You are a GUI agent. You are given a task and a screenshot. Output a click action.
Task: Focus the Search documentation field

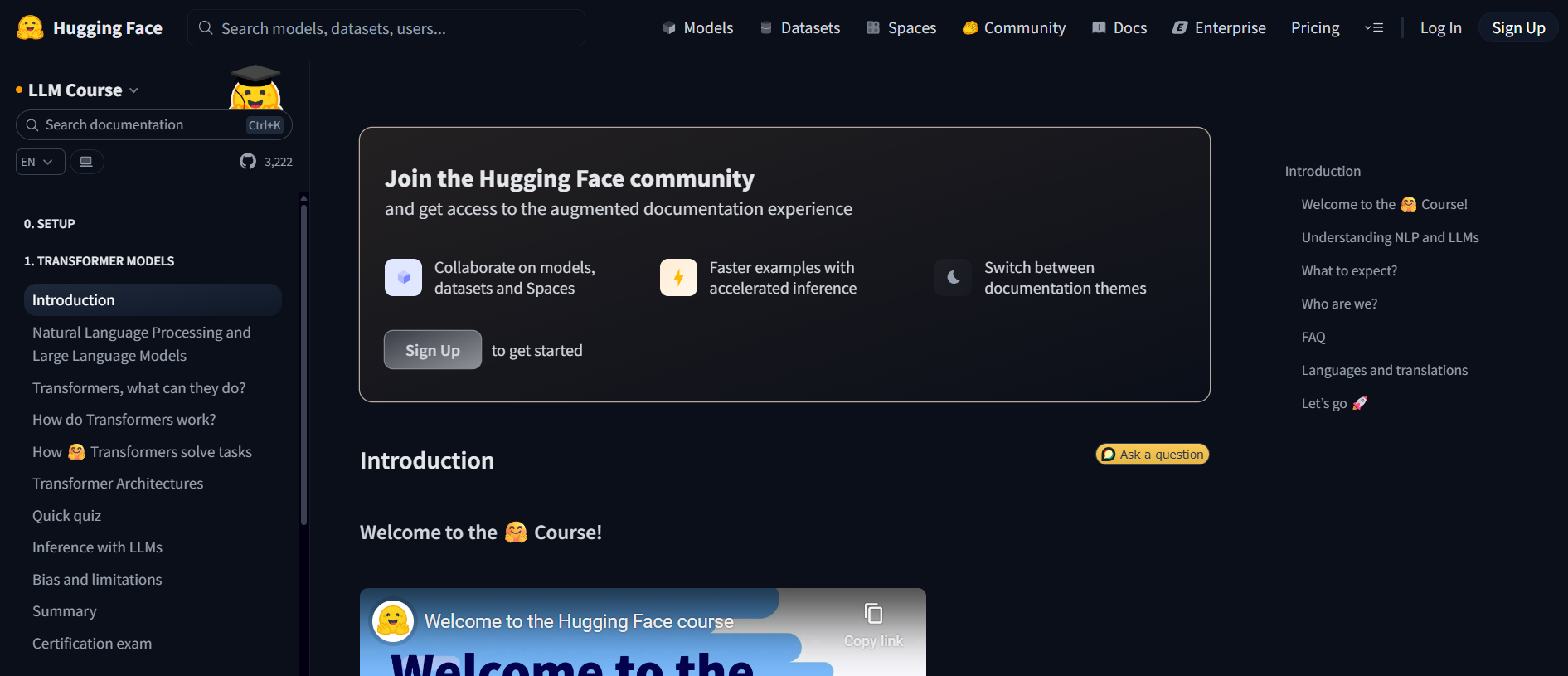(x=153, y=125)
